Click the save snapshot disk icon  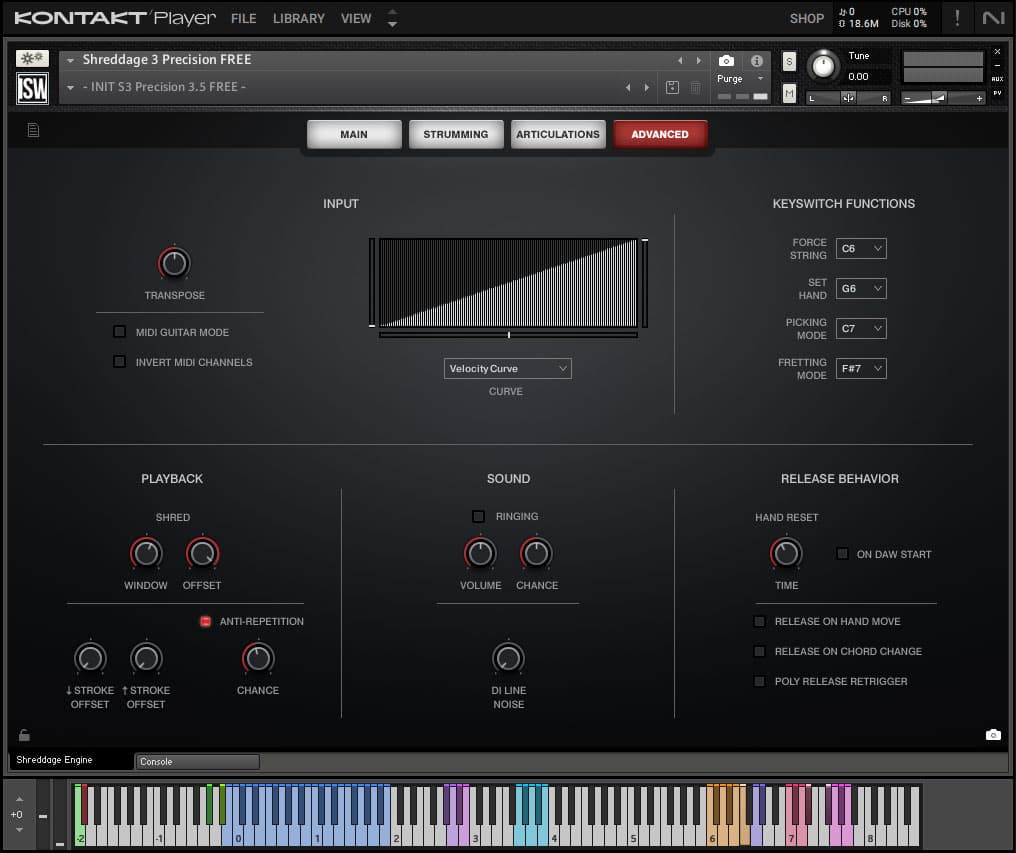coord(673,88)
